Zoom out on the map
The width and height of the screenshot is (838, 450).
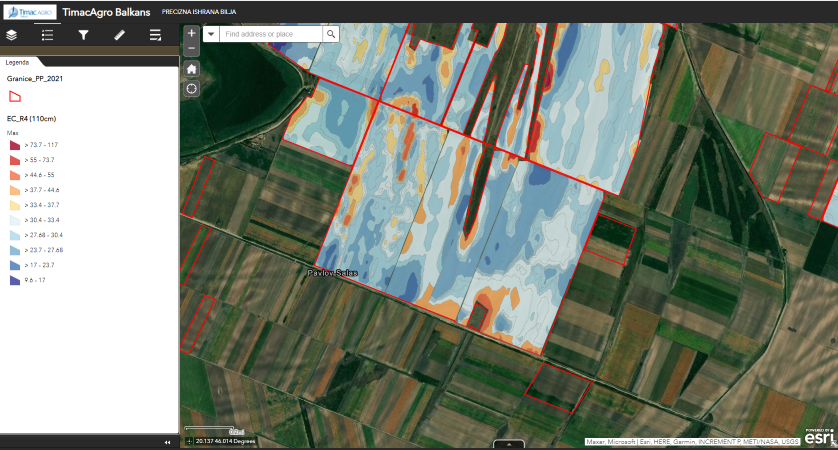click(x=192, y=47)
